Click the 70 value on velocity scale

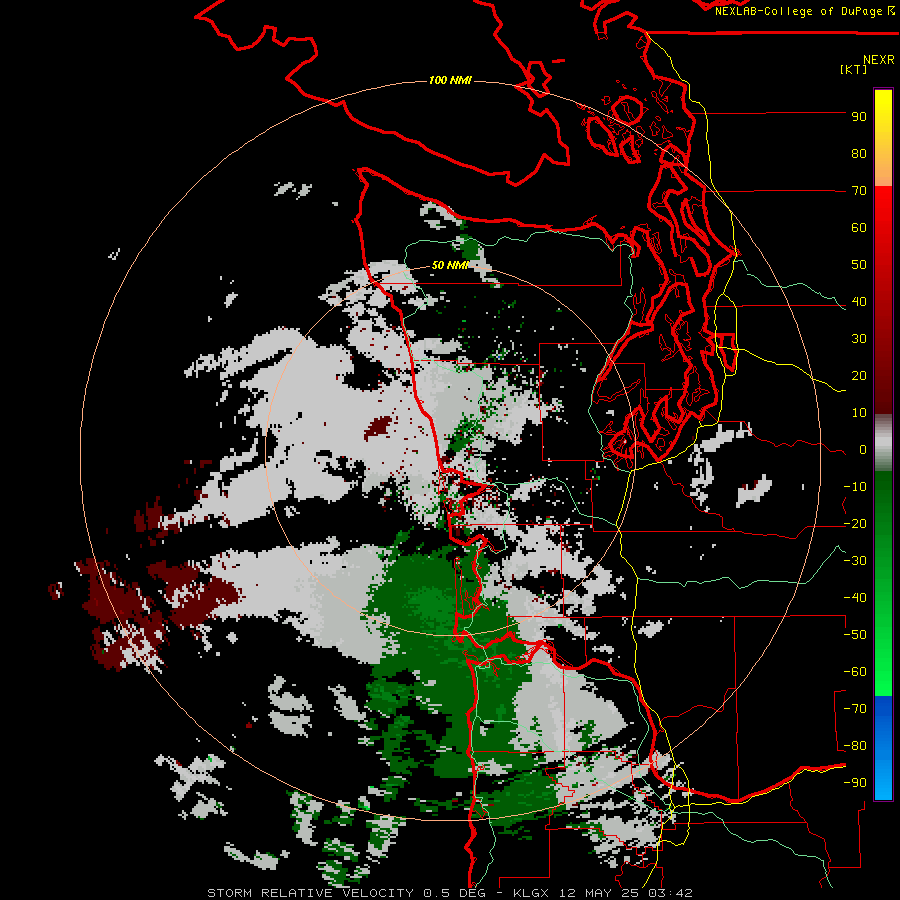coord(859,191)
